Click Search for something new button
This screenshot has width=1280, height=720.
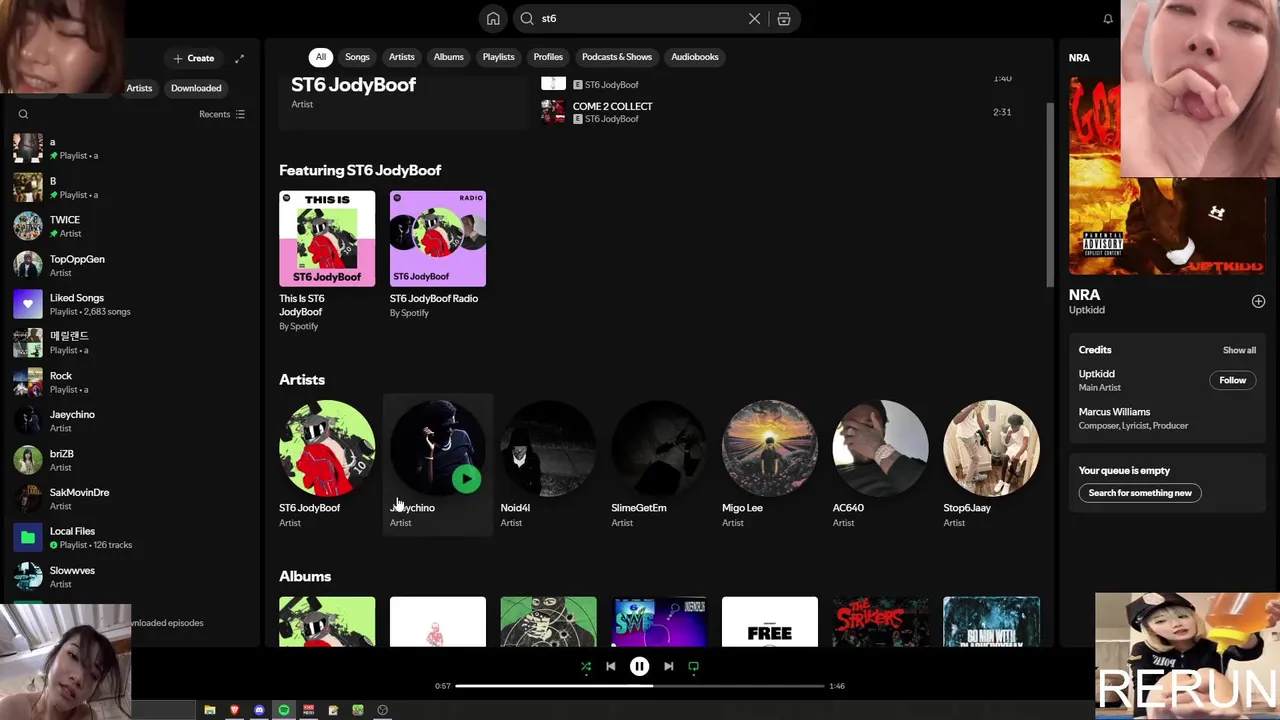1140,493
